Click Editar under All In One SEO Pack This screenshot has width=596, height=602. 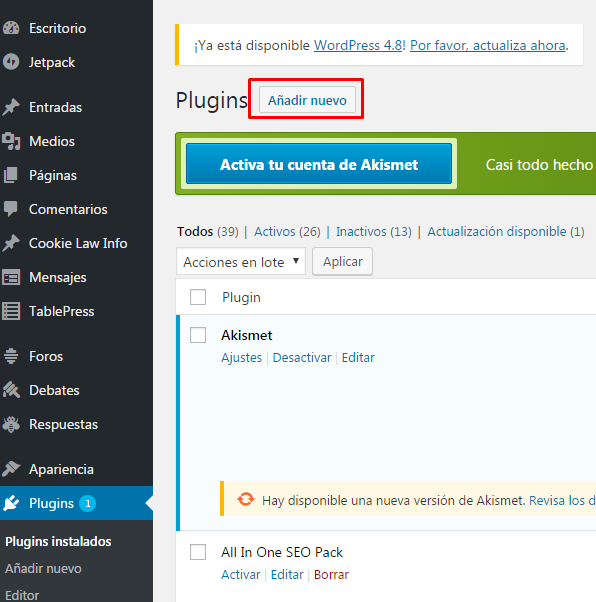[x=287, y=574]
